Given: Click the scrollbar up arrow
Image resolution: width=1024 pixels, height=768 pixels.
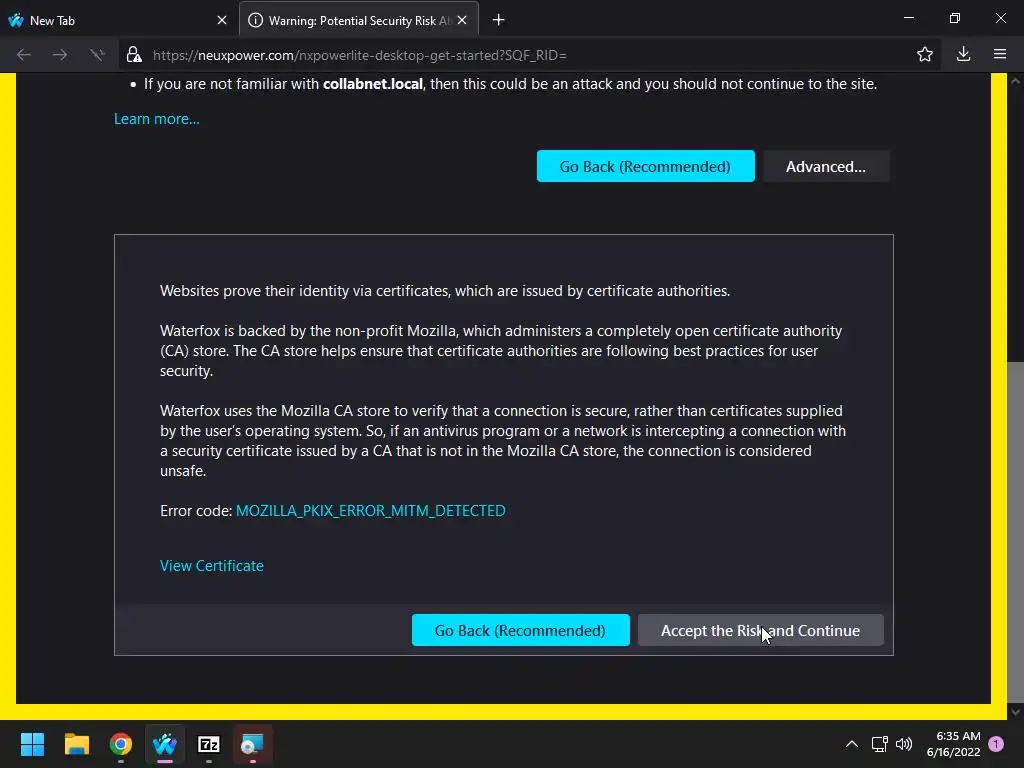Looking at the screenshot, I should tap(1015, 82).
